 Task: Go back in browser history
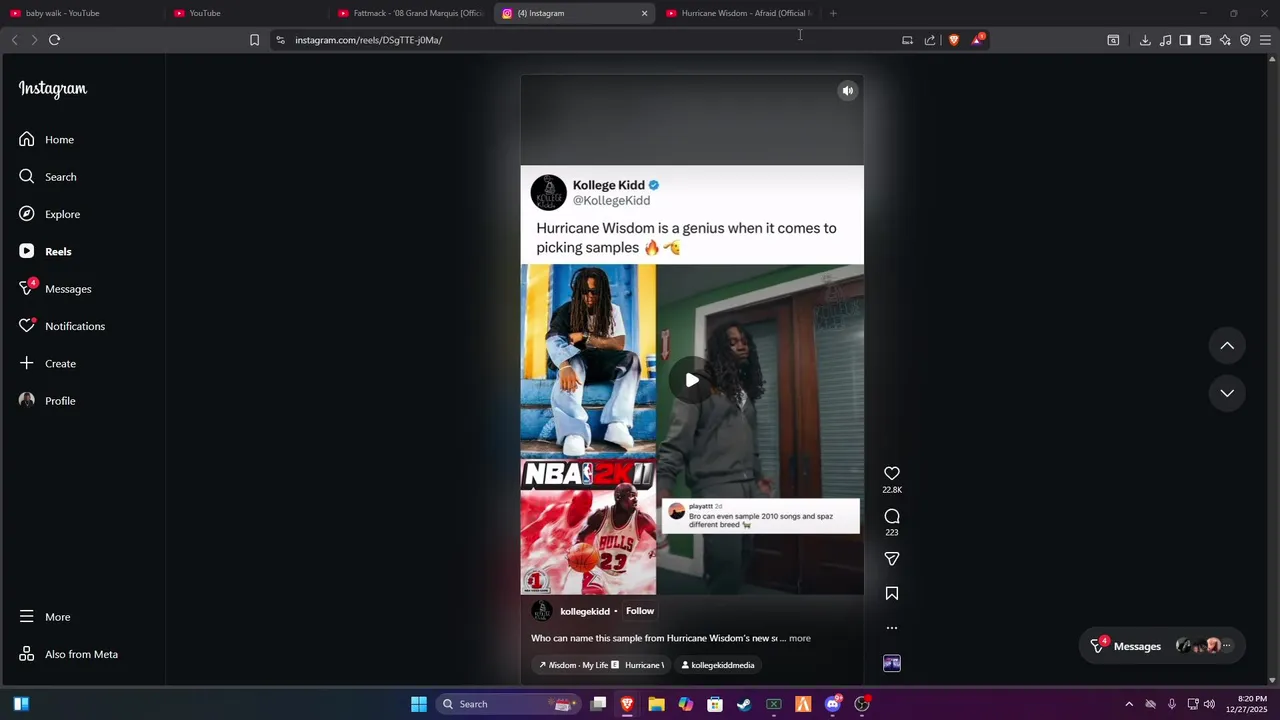pyautogui.click(x=14, y=40)
